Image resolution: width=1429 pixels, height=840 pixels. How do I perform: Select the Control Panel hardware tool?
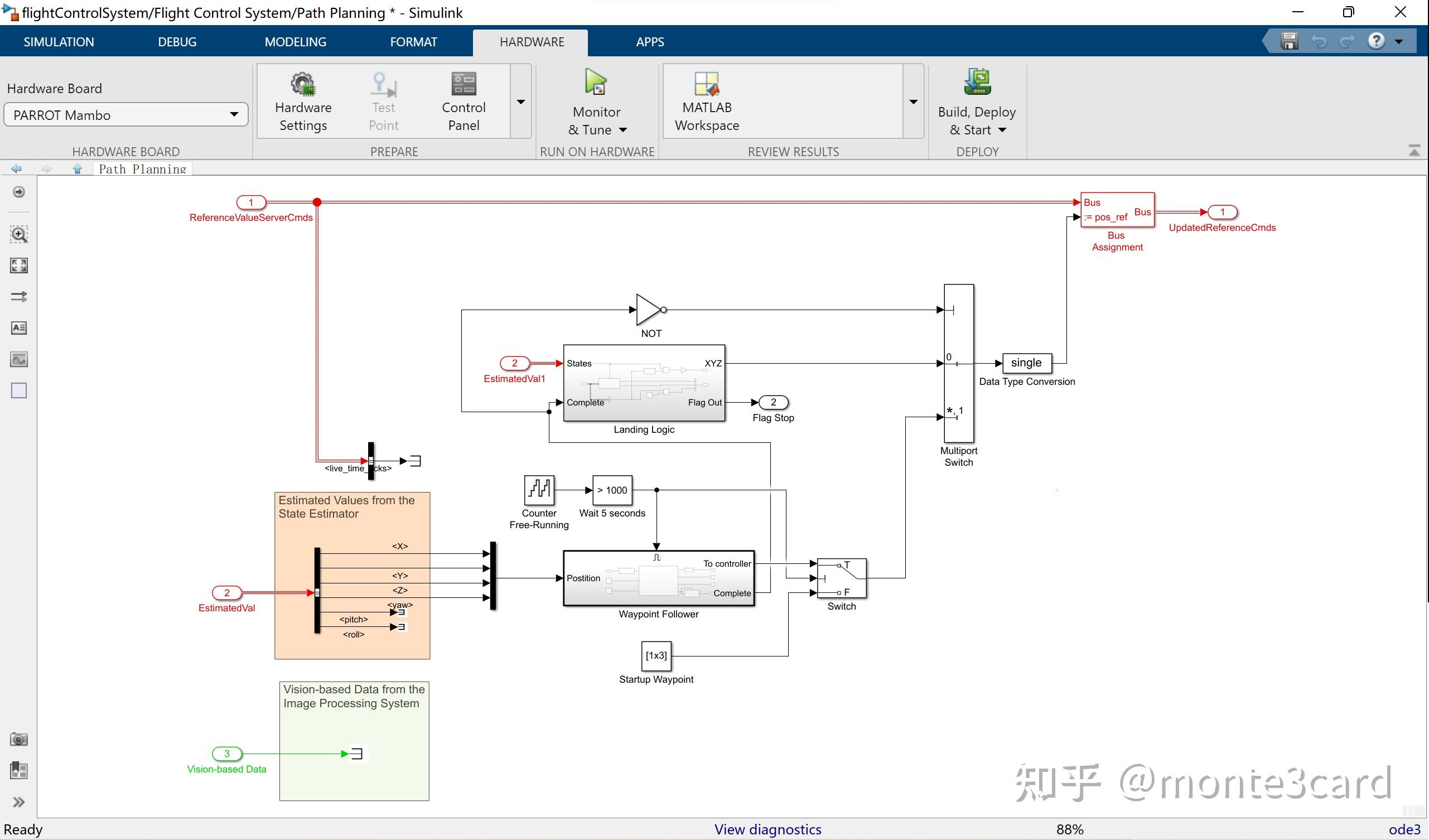coord(464,102)
